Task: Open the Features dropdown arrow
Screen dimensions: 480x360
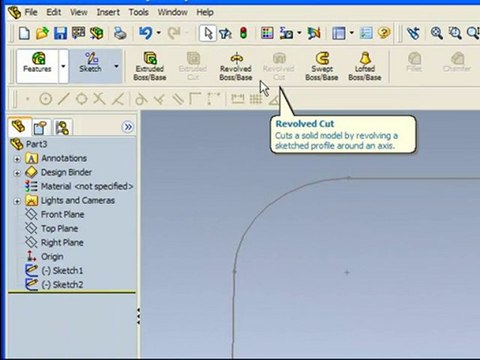Action: (63, 66)
